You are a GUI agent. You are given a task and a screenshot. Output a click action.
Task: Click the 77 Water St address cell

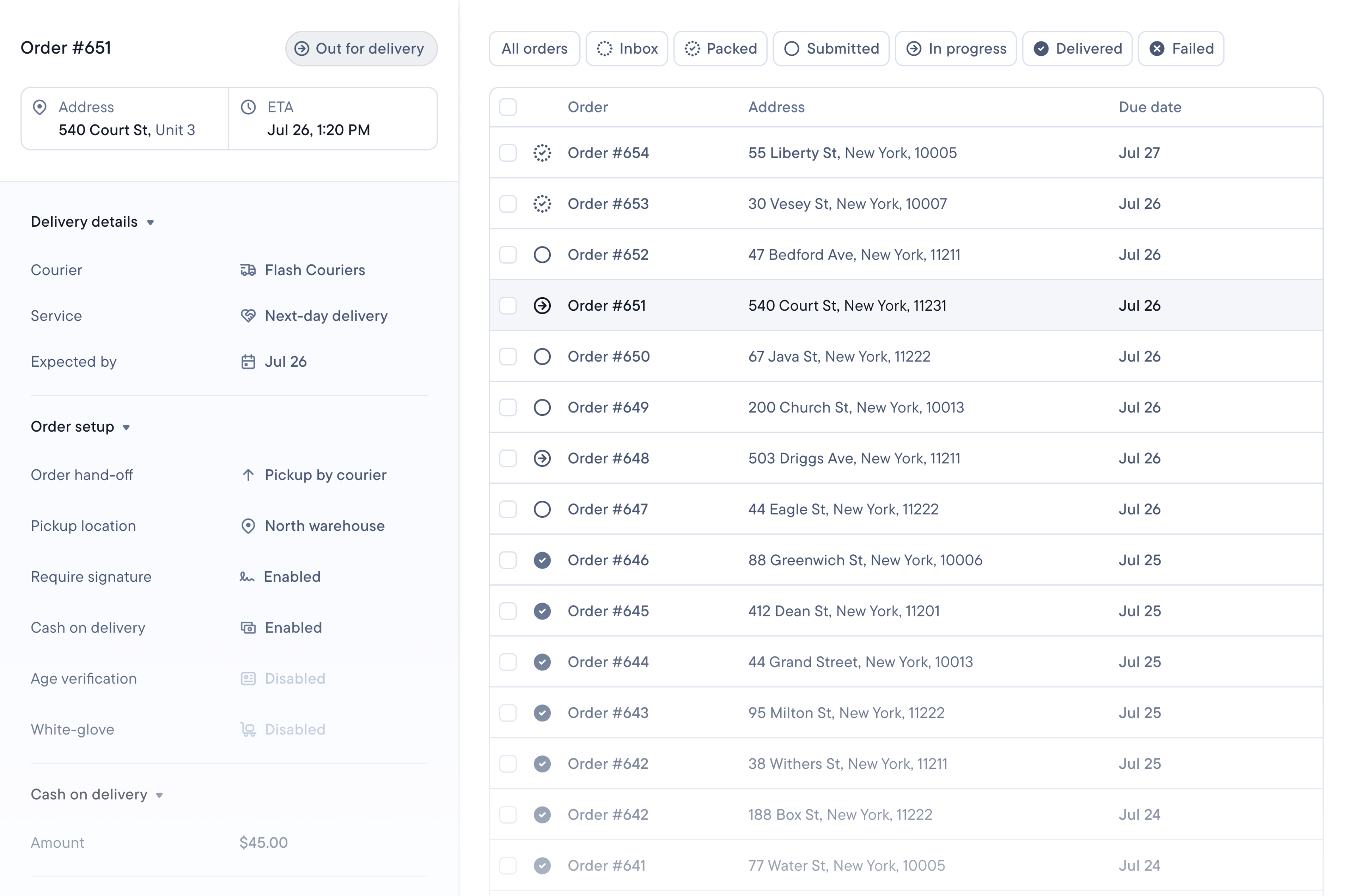coord(846,865)
